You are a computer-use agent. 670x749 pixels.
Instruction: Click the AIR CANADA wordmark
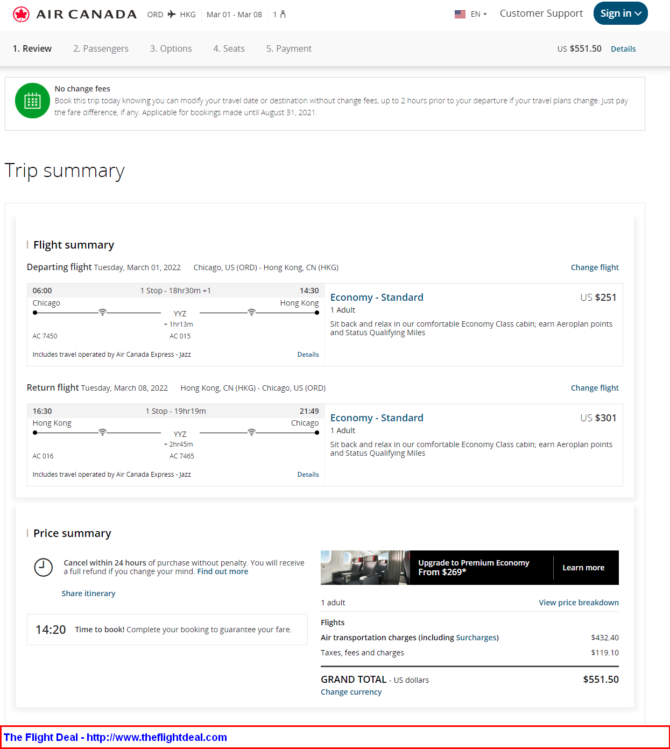click(86, 14)
